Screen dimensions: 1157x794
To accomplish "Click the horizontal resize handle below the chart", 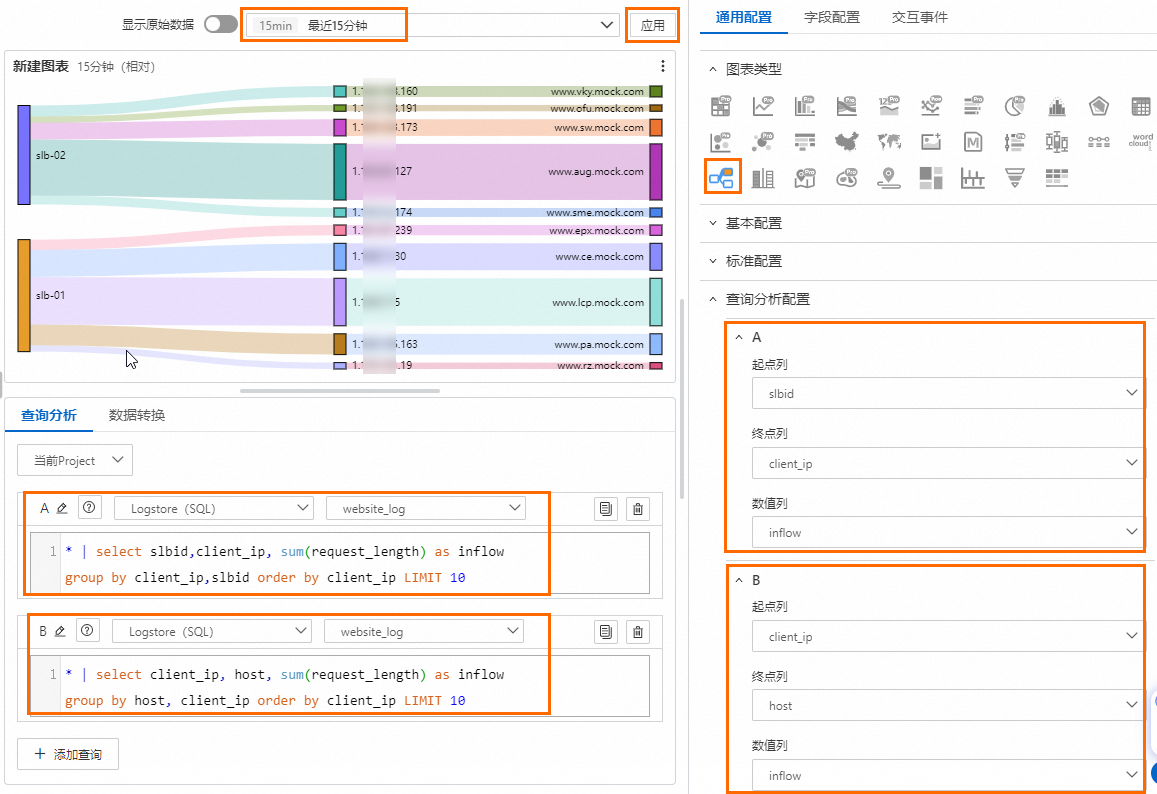I will tap(340, 391).
